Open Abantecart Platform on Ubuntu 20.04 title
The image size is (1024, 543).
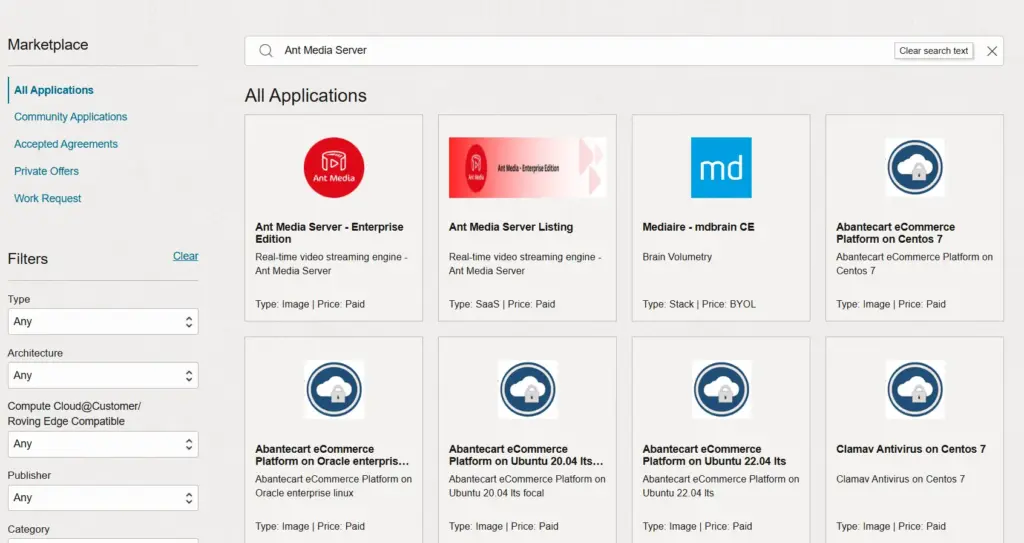pos(526,455)
